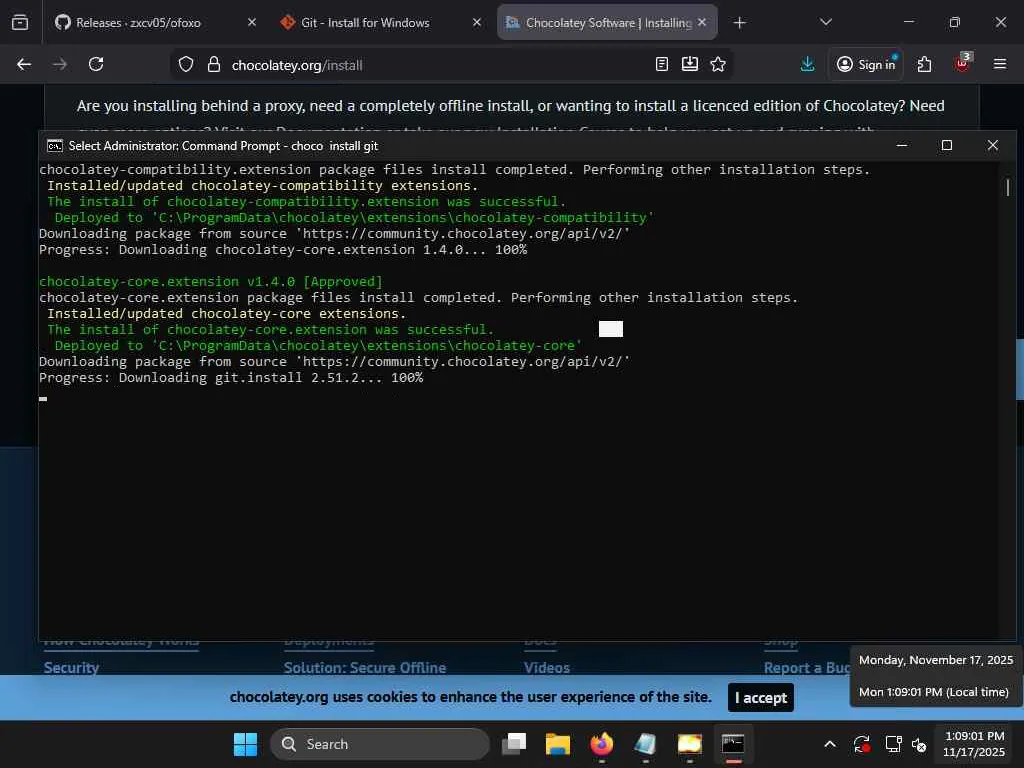Open the Solution: Secure Offline link

[365, 667]
